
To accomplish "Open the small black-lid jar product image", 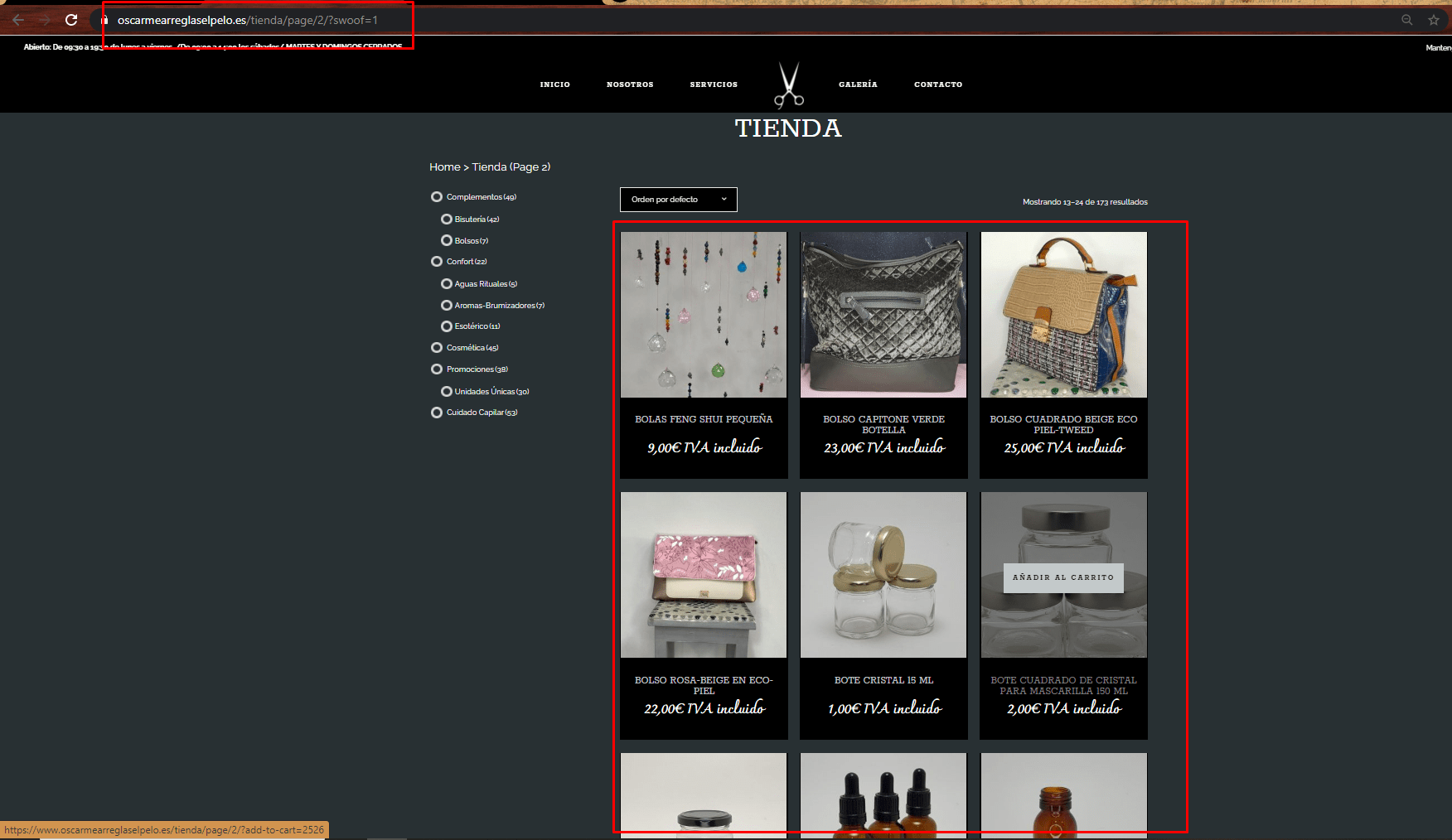I will click(704, 796).
